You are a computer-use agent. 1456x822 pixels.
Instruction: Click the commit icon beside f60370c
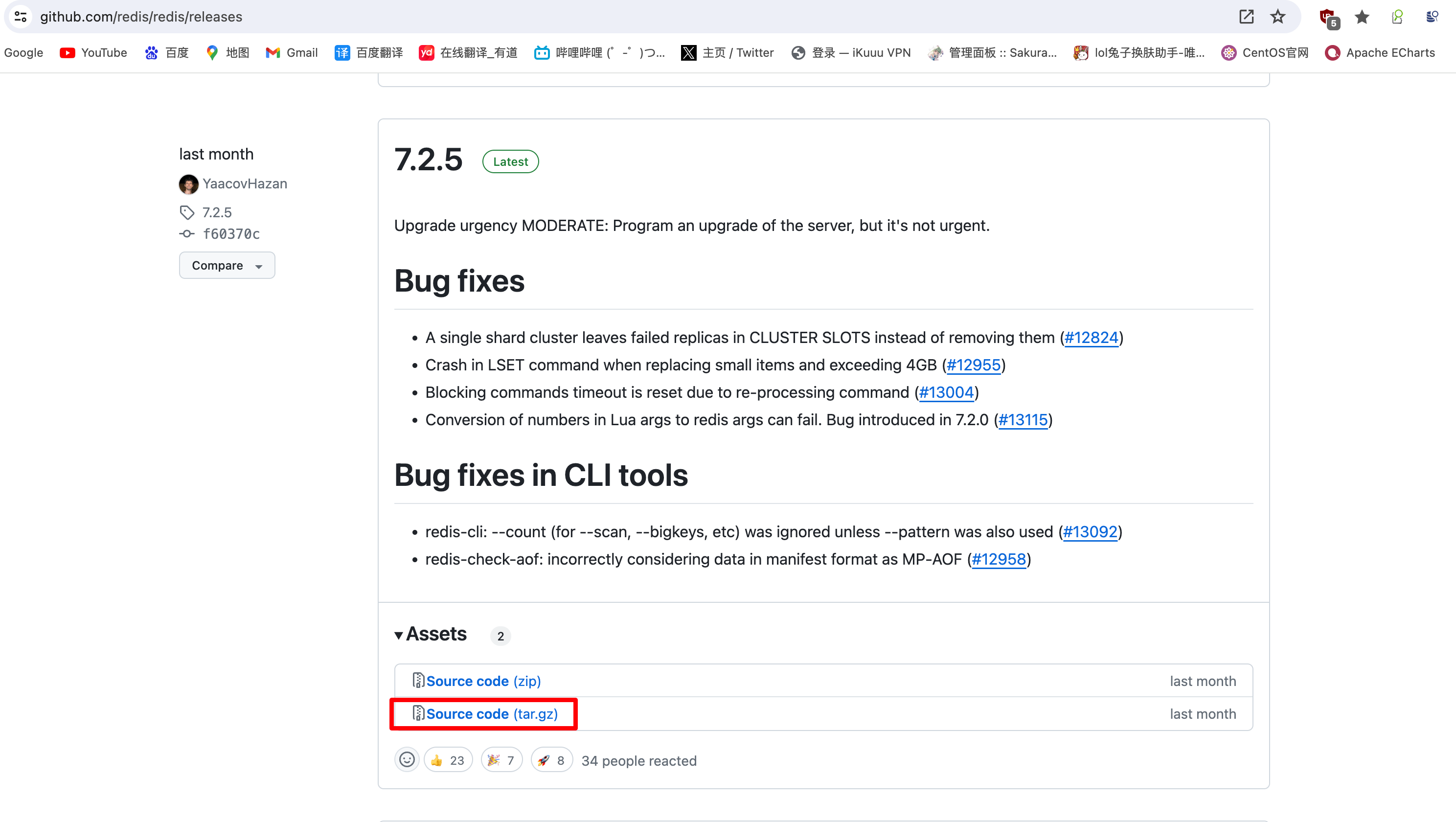point(187,233)
